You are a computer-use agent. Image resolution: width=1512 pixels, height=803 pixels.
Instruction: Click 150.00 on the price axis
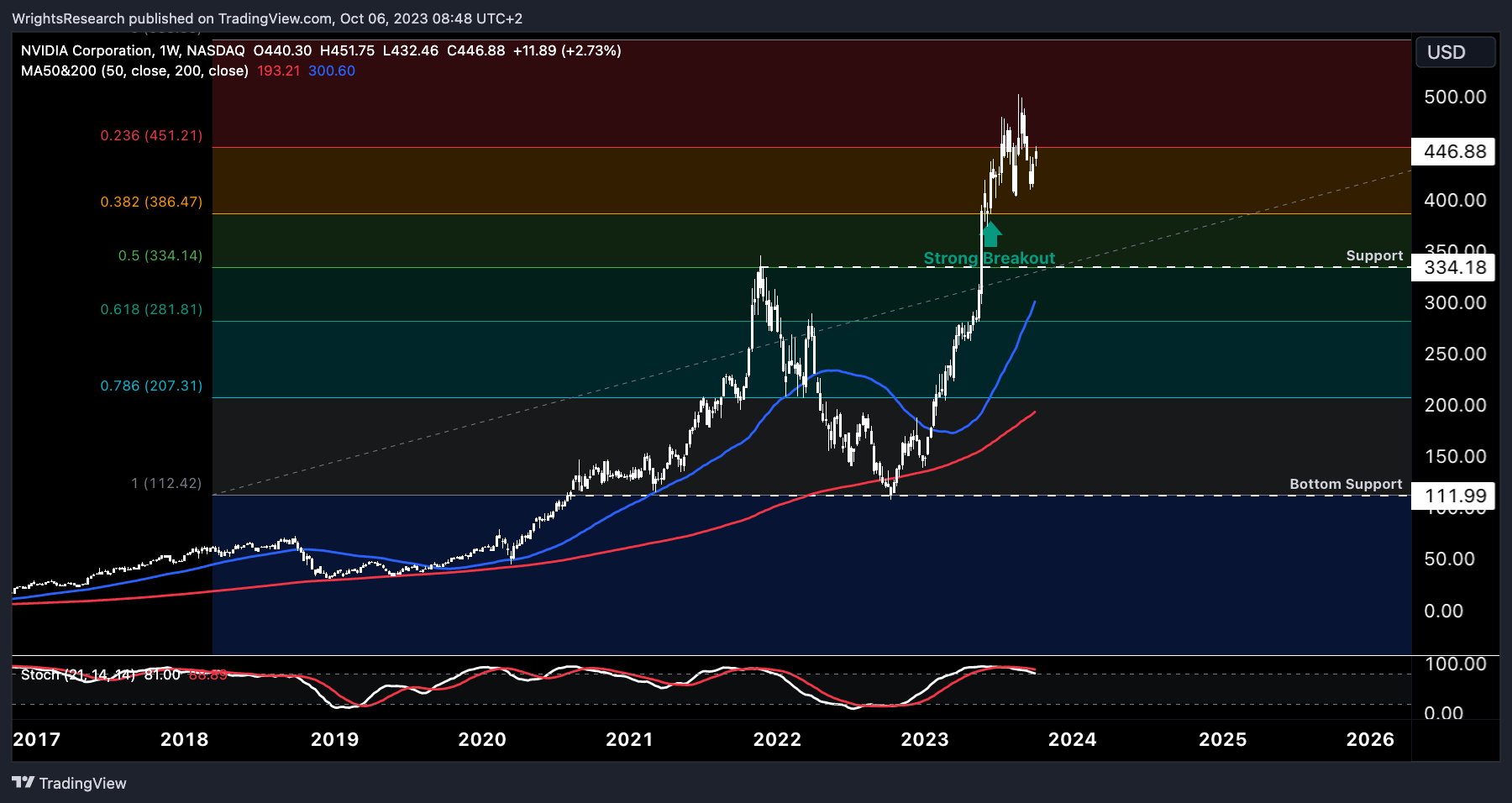[x=1455, y=456]
